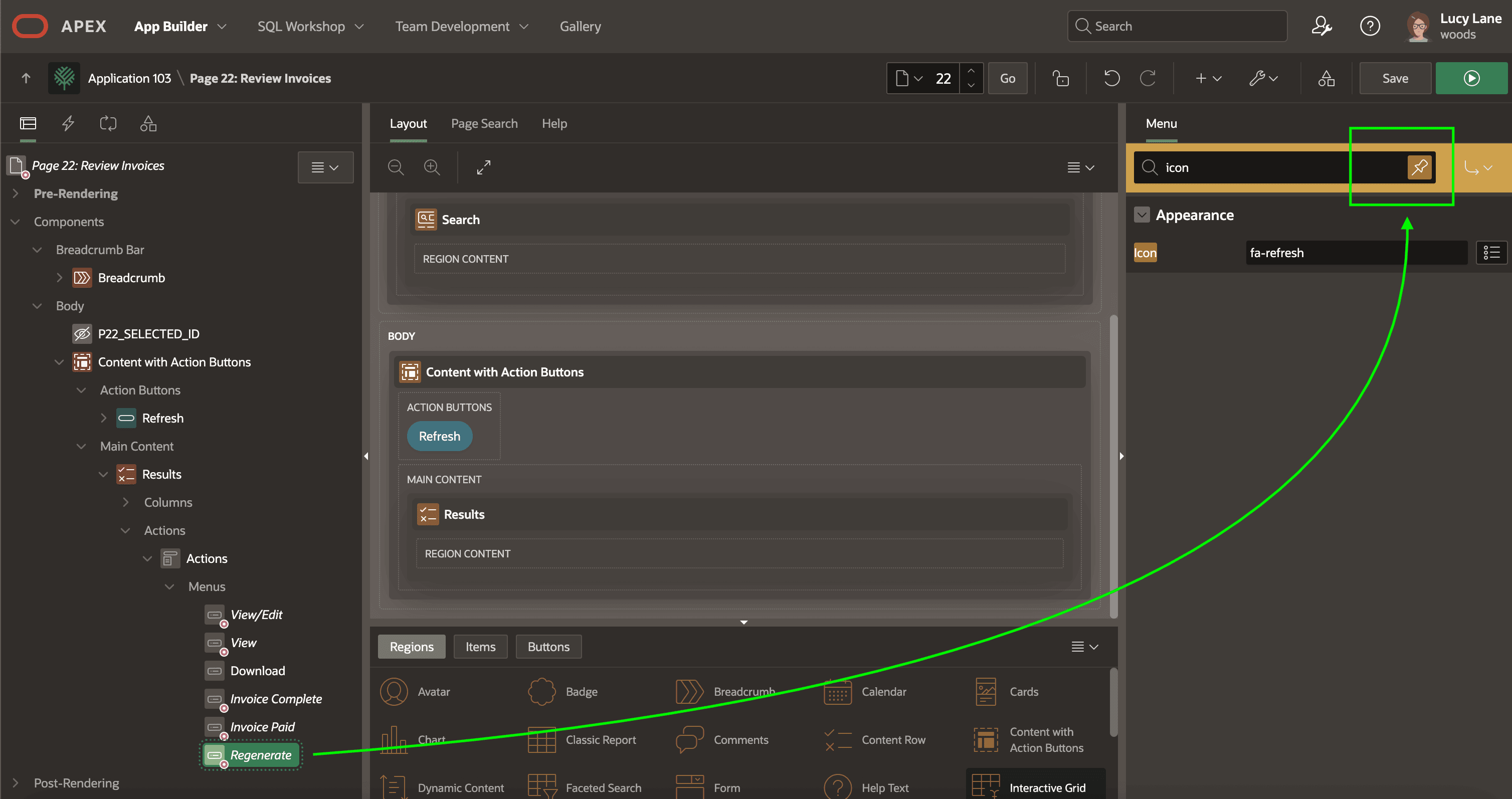
Task: Open the Help question mark icon
Action: tap(1370, 26)
